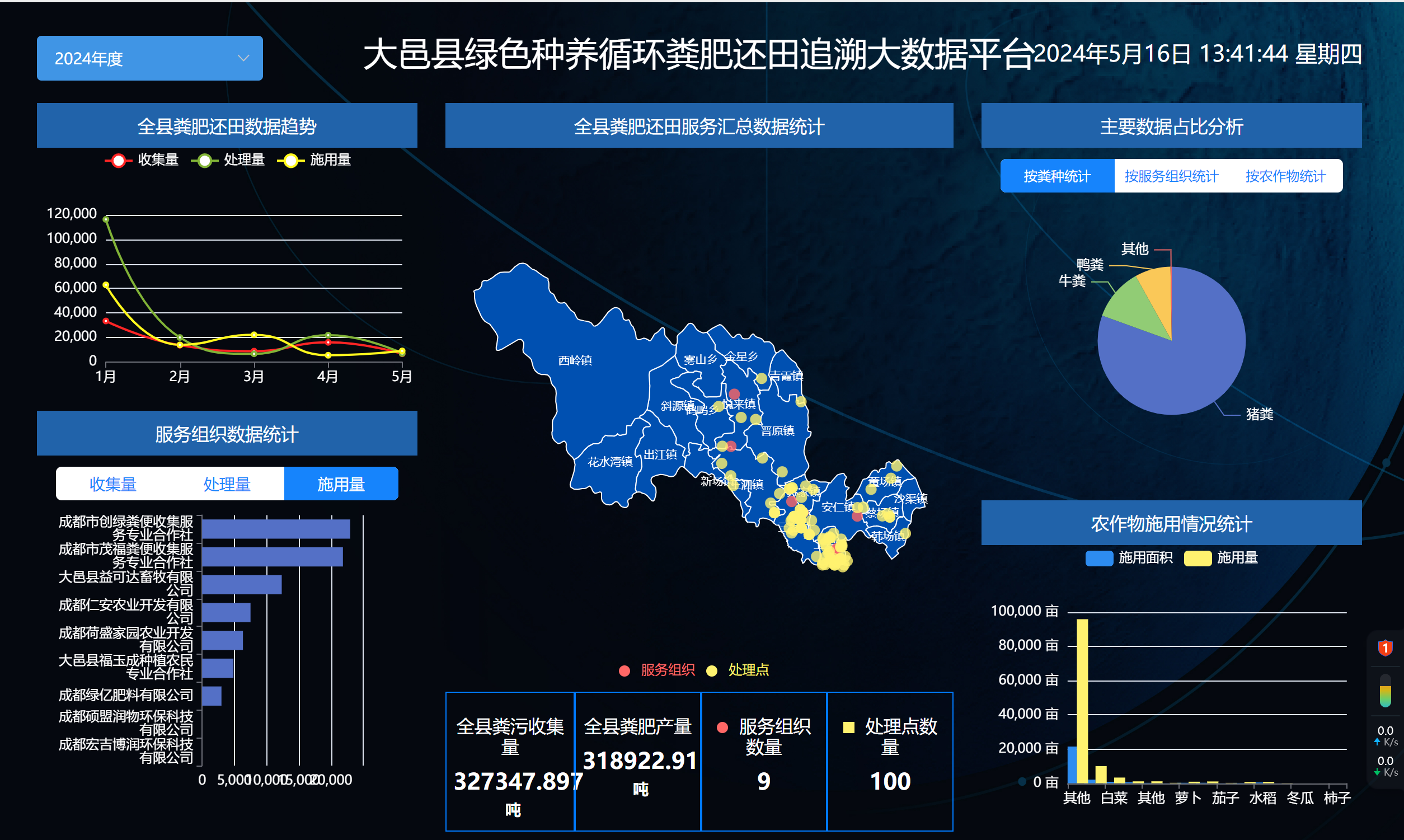Click the 4月 处理量 green data point

(328, 336)
